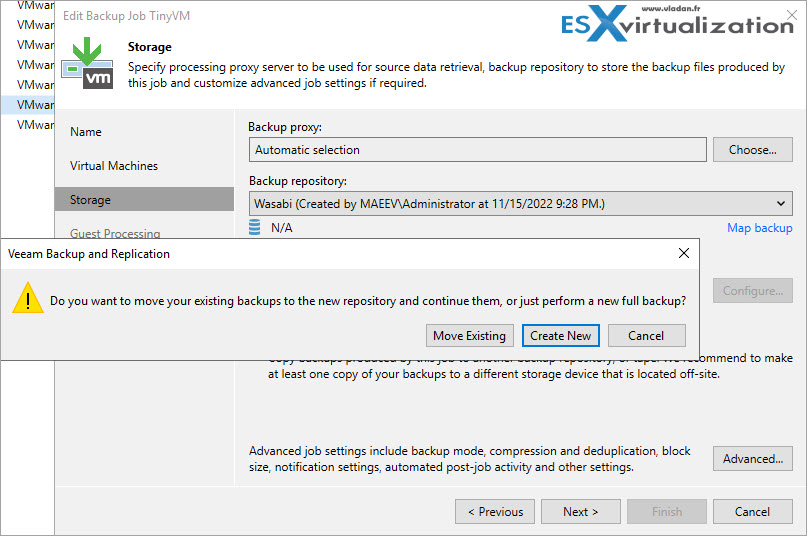Select the Virtual Machines wizard step

click(x=114, y=166)
